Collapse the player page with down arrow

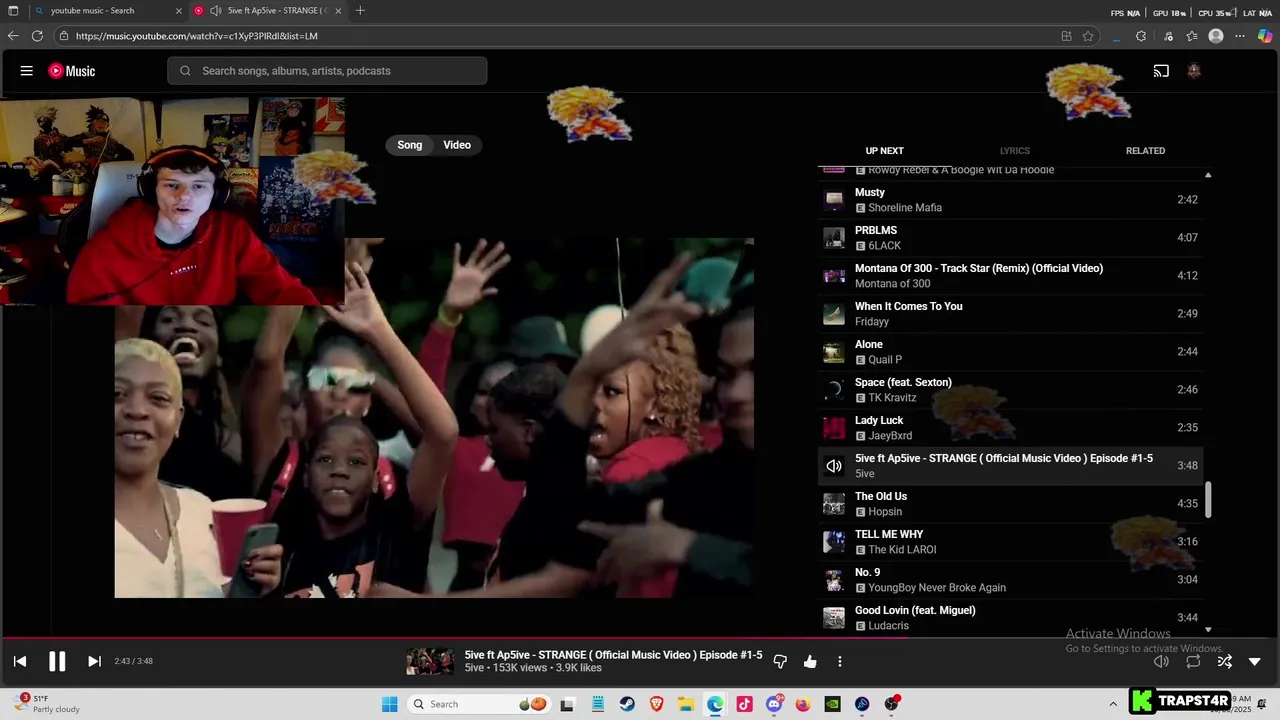point(1255,661)
